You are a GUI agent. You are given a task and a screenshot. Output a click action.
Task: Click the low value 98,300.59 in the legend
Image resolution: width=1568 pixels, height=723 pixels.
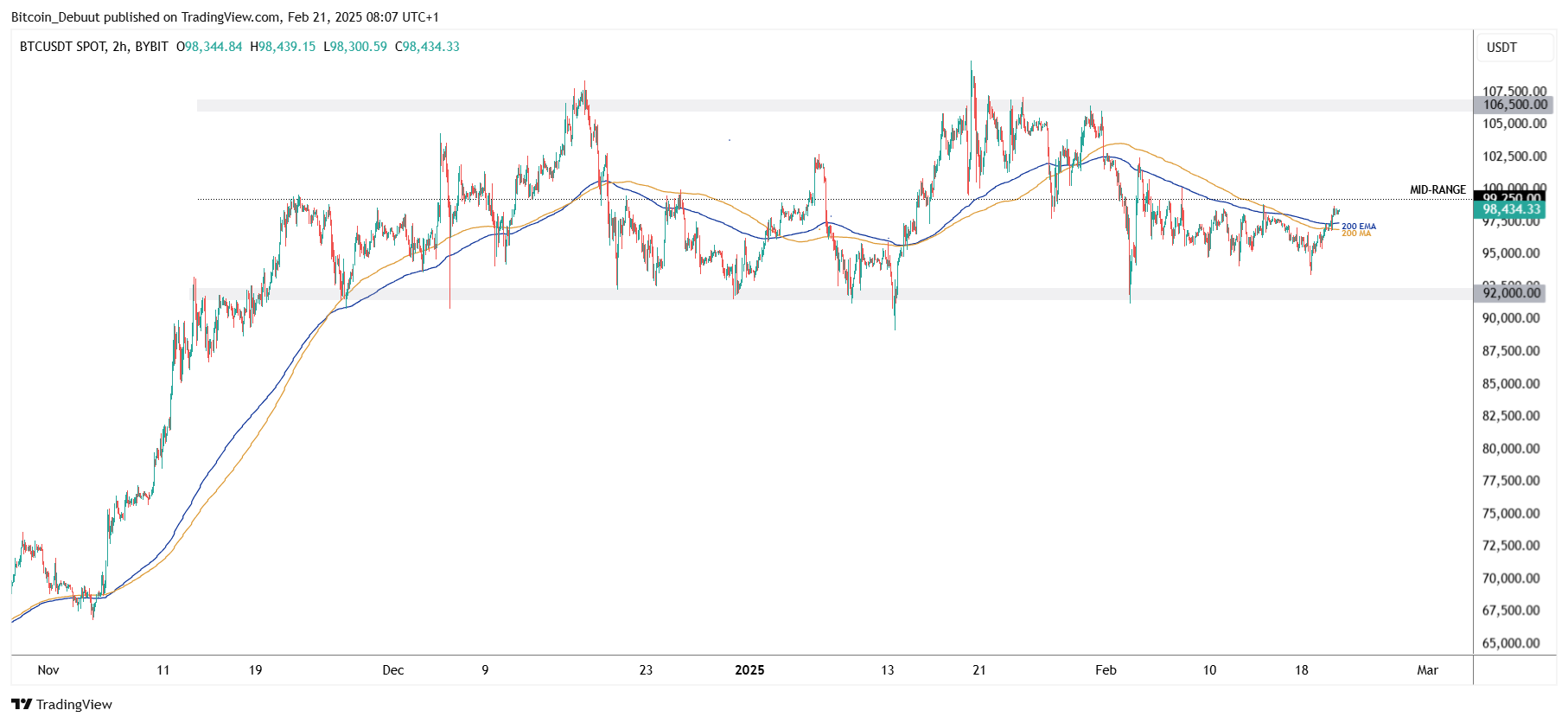(359, 47)
